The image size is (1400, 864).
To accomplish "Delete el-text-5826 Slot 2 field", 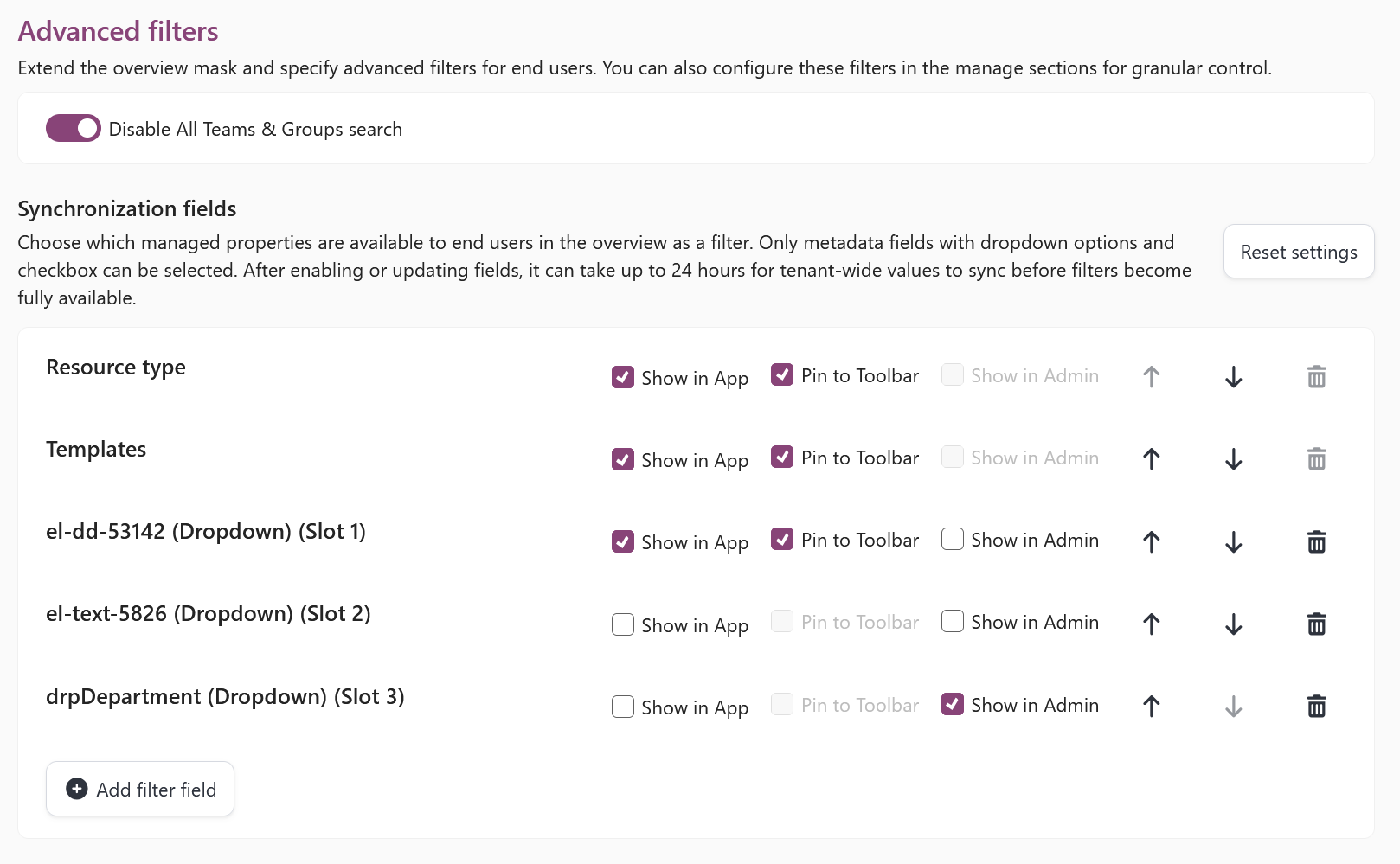I will 1316,624.
